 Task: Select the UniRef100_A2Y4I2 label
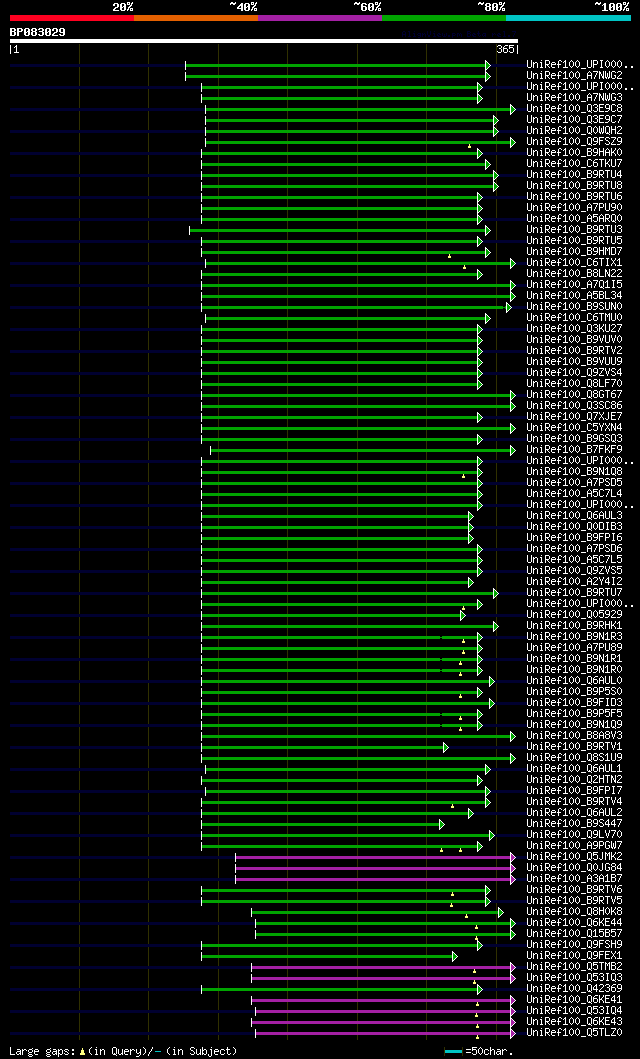tap(575, 582)
